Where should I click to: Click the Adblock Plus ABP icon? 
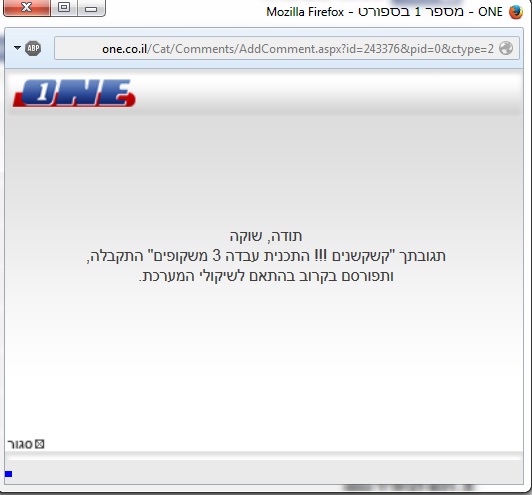point(33,48)
